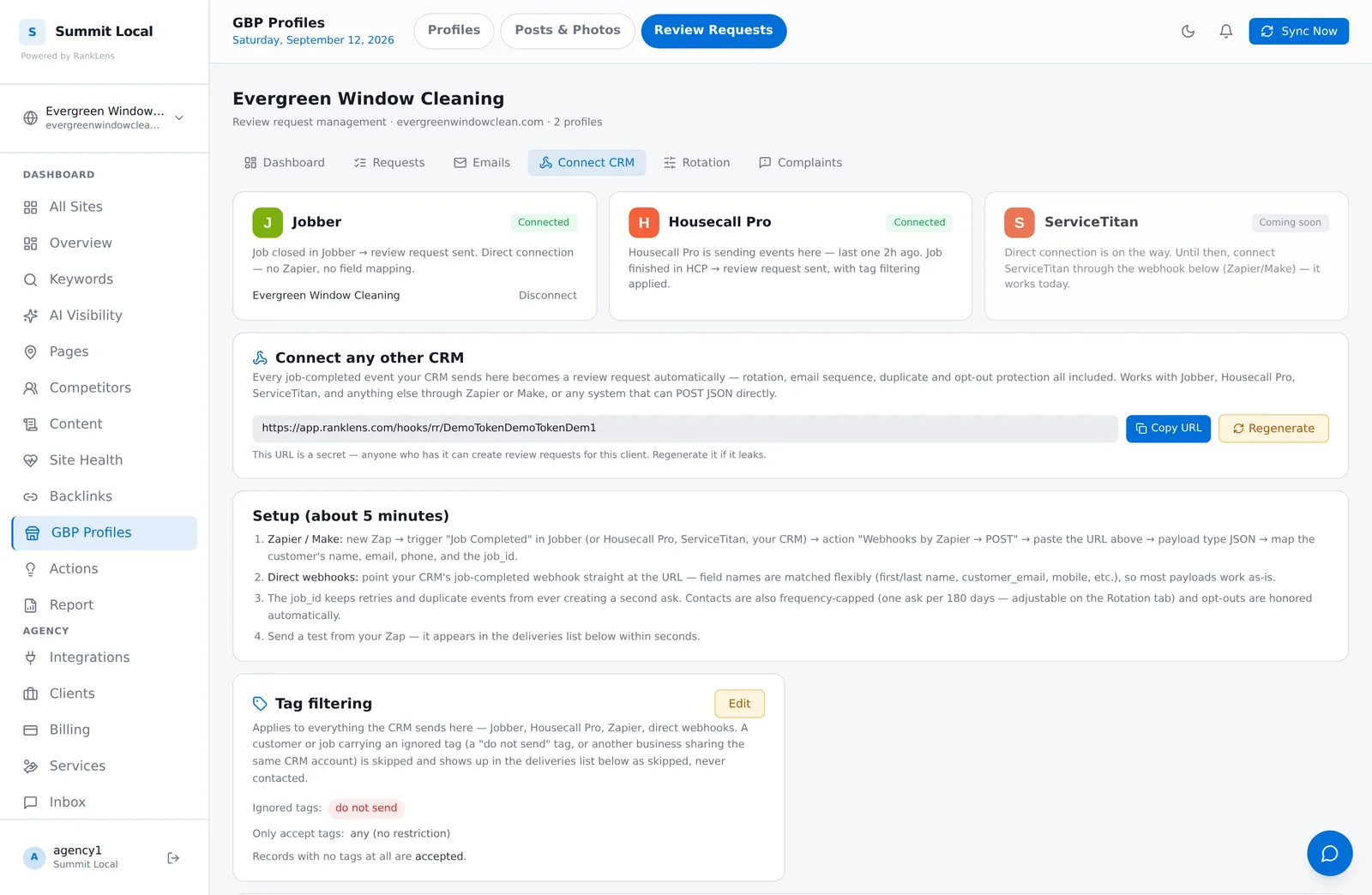Open notifications bell
Viewport: 1372px width, 895px height.
[1226, 31]
